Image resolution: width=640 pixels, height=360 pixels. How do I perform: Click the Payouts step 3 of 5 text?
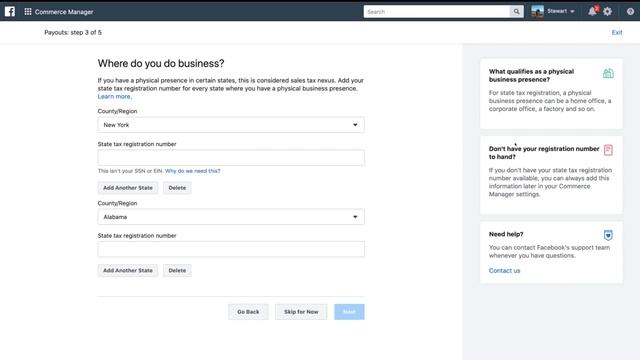[x=73, y=32]
